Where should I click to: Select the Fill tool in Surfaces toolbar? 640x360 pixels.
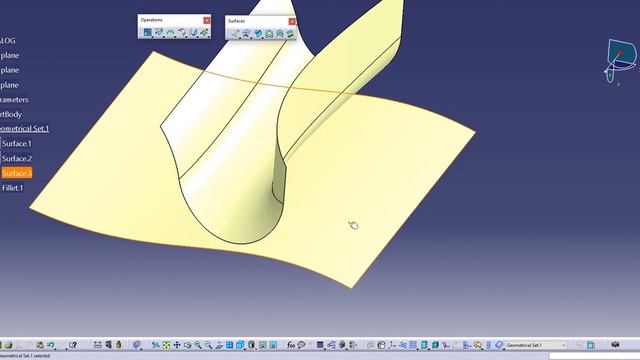pyautogui.click(x=269, y=34)
